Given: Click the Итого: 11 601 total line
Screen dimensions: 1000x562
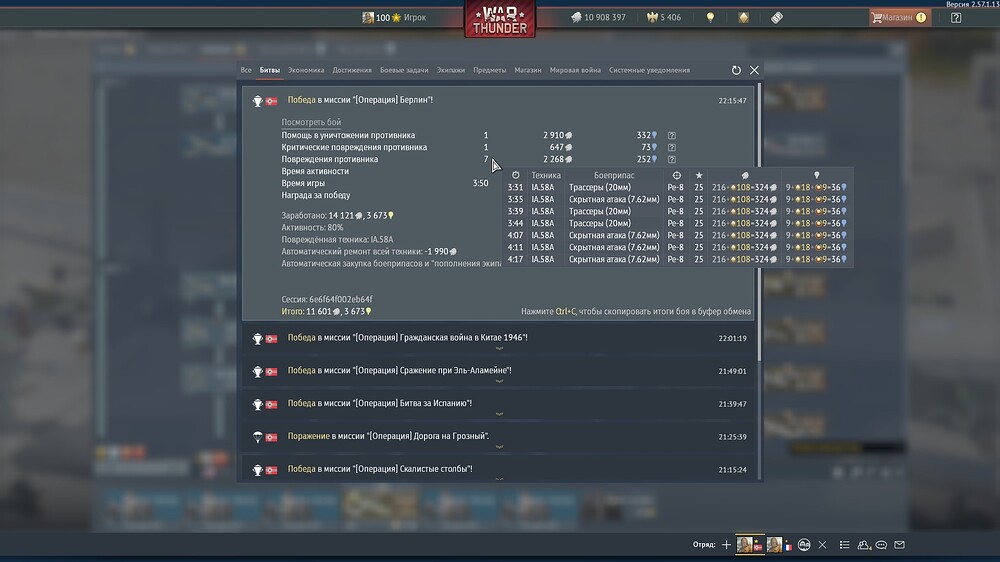Looking at the screenshot, I should click(x=327, y=311).
